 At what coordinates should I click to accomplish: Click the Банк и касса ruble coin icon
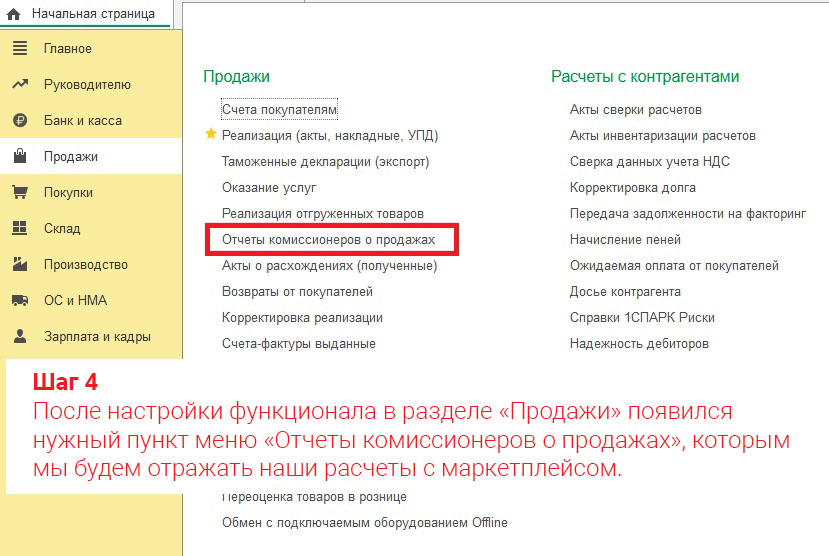(x=20, y=120)
